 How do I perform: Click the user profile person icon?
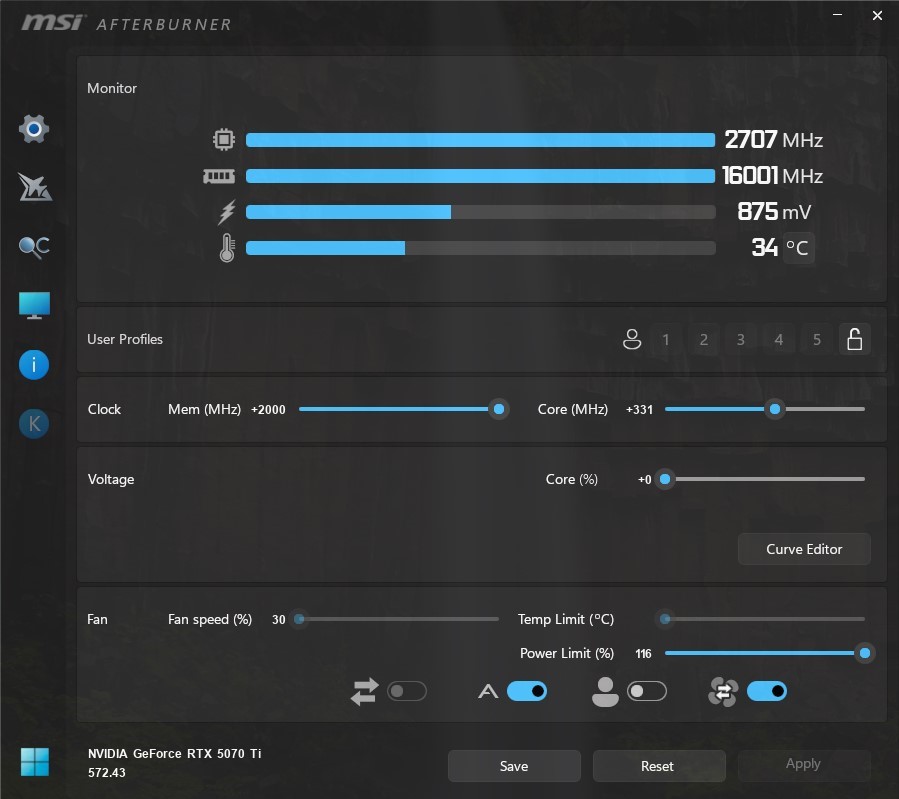632,339
